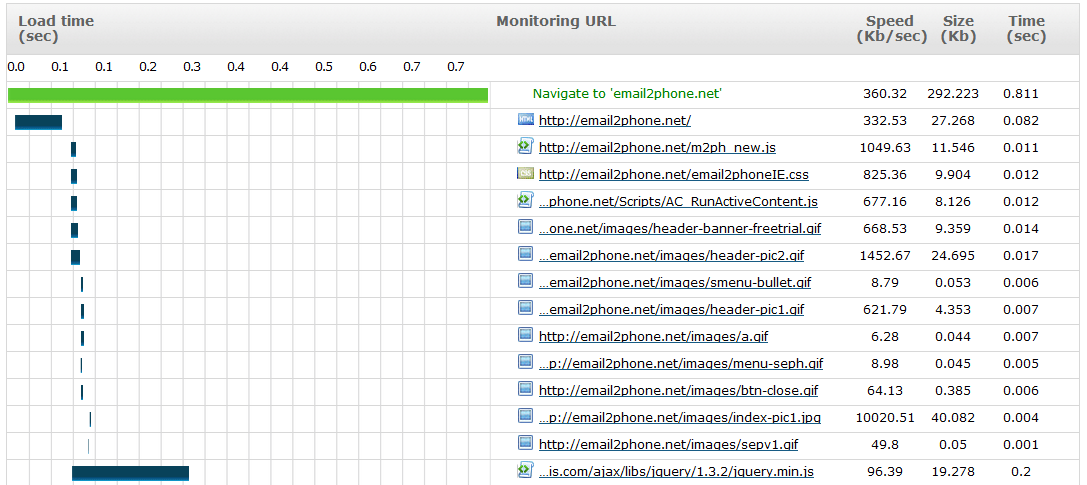This screenshot has height=485, width=1087.
Task: Select the Navigate to 'email2phone.net' step
Action: [x=627, y=94]
